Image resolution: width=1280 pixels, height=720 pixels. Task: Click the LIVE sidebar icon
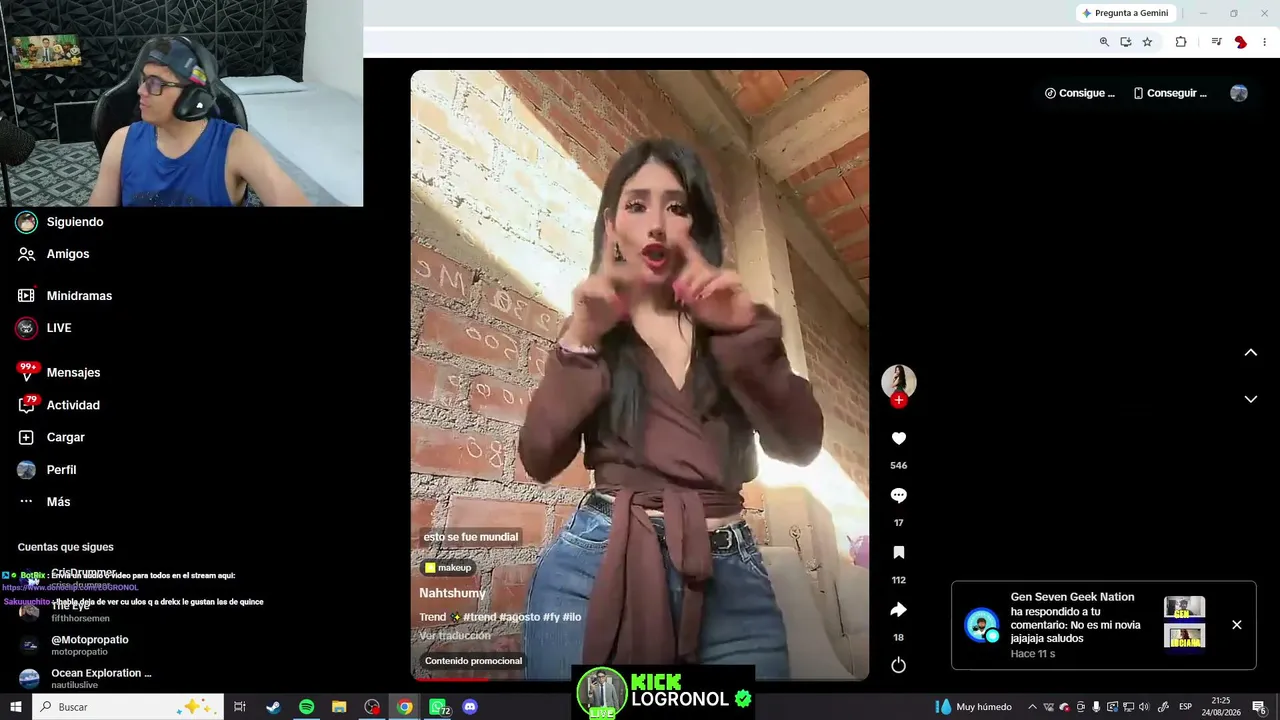(x=27, y=328)
